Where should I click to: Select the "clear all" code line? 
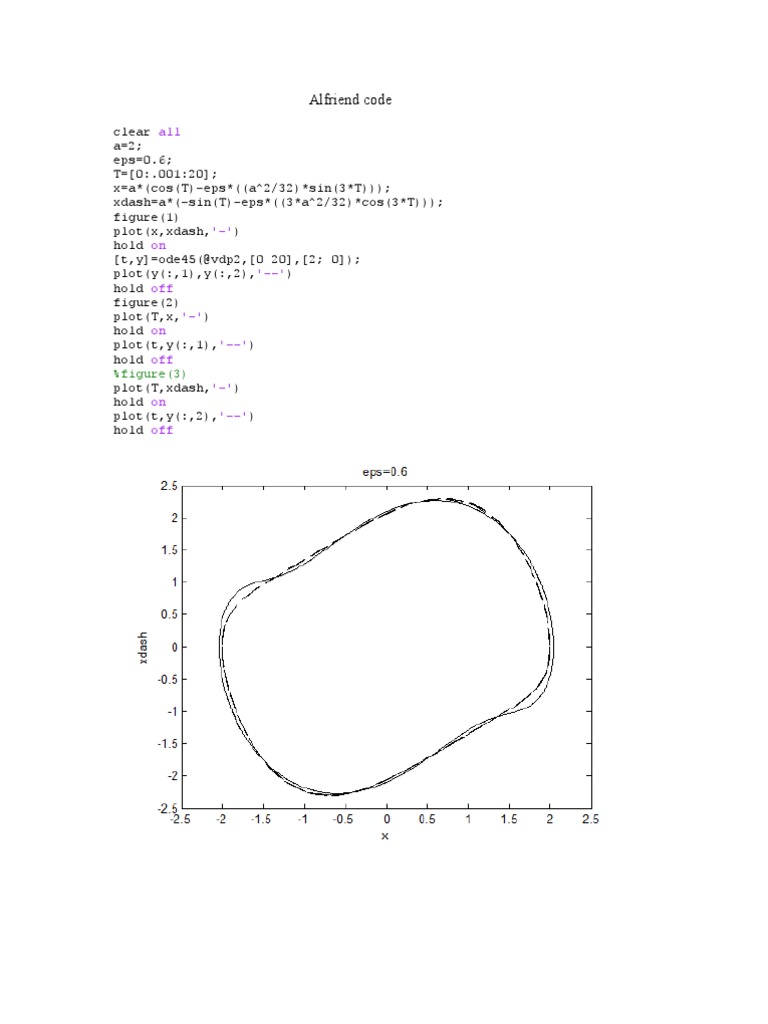pos(146,132)
